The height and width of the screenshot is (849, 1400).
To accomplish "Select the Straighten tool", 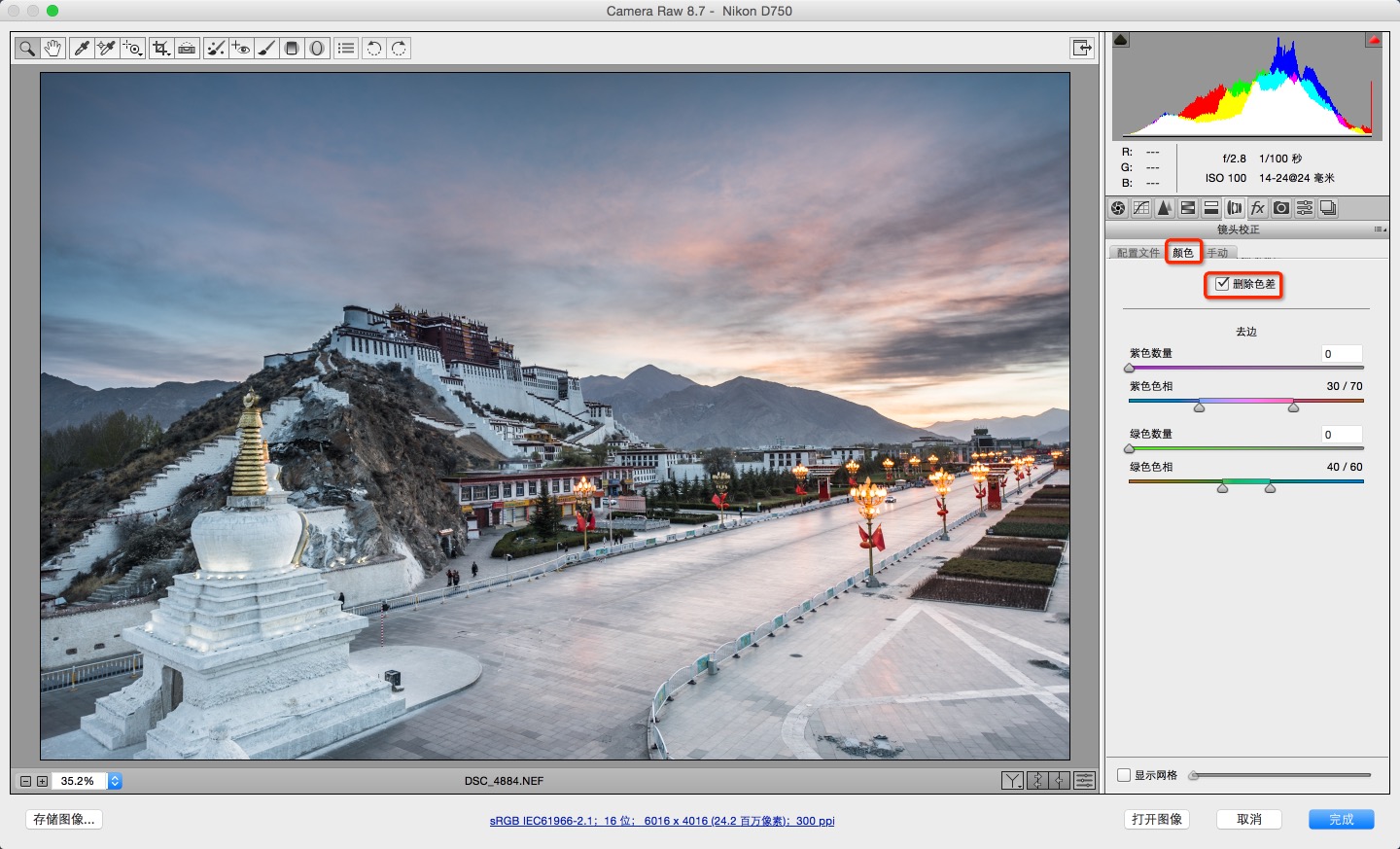I will point(188,48).
